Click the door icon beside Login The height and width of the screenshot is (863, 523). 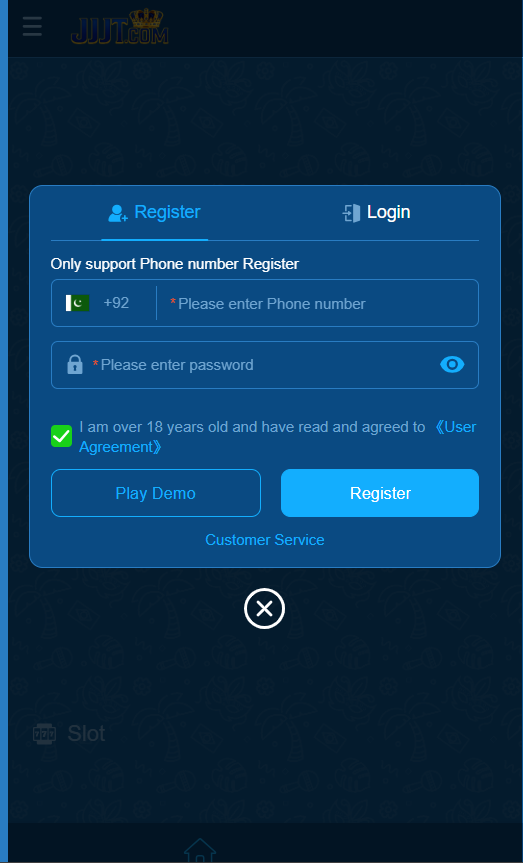[x=351, y=213]
